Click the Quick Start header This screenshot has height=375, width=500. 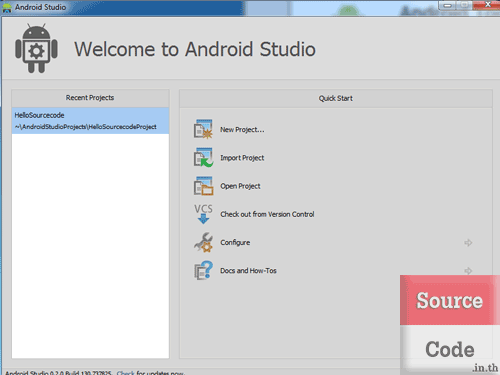pyautogui.click(x=336, y=98)
